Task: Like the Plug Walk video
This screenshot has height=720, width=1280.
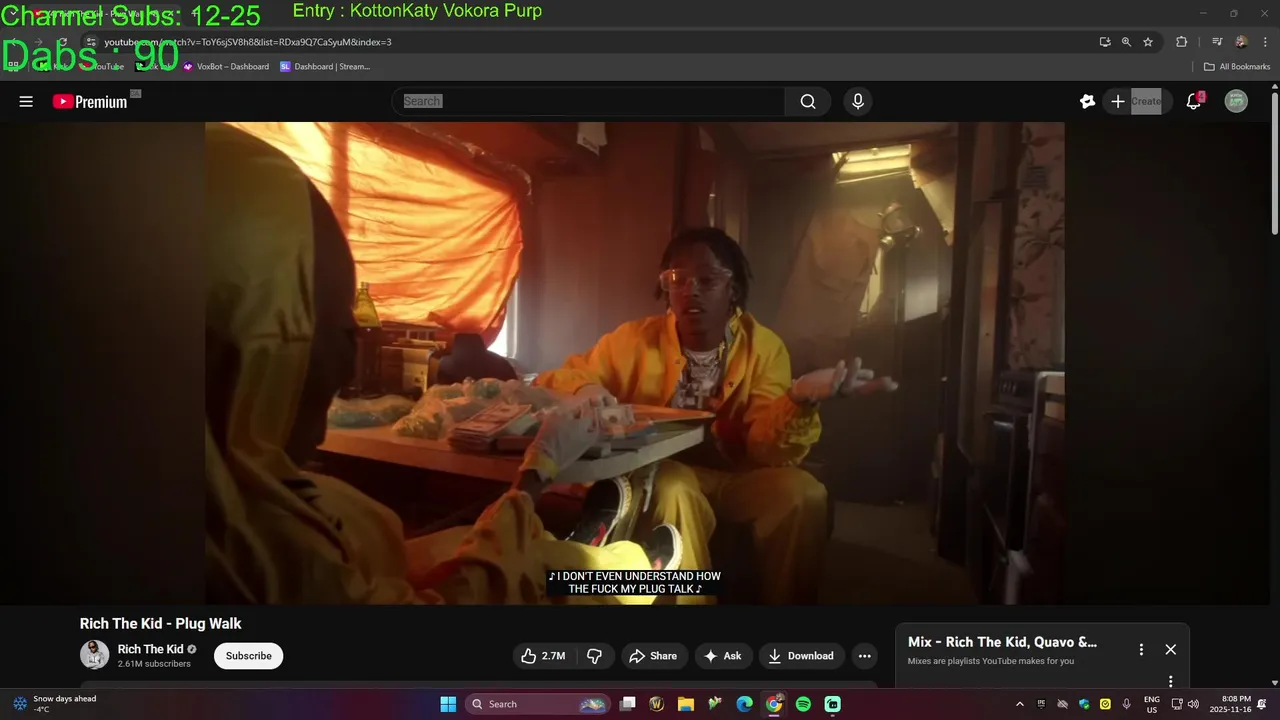Action: [x=543, y=656]
